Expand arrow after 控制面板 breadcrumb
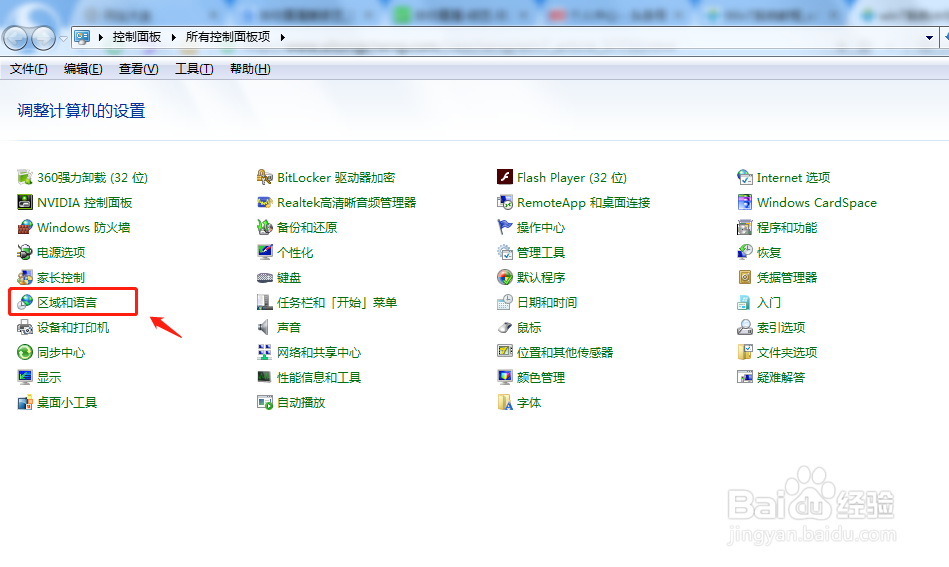Viewport: 949px width, 567px height. [x=174, y=38]
